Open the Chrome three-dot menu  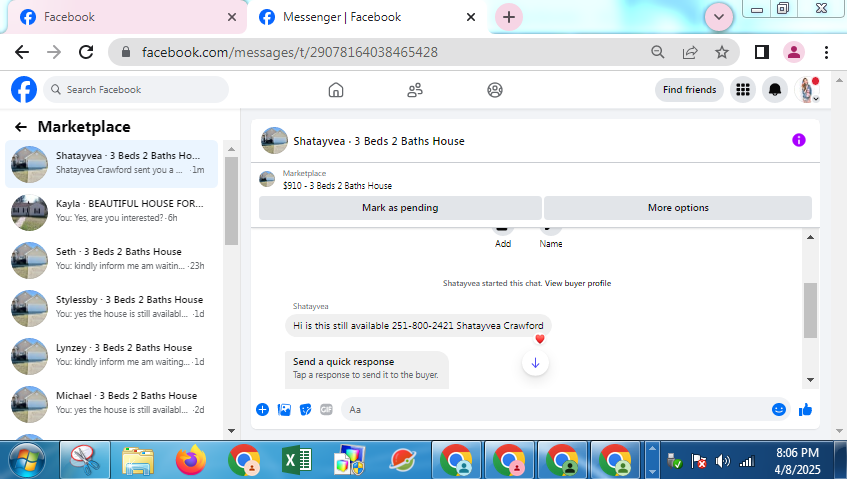(x=826, y=52)
